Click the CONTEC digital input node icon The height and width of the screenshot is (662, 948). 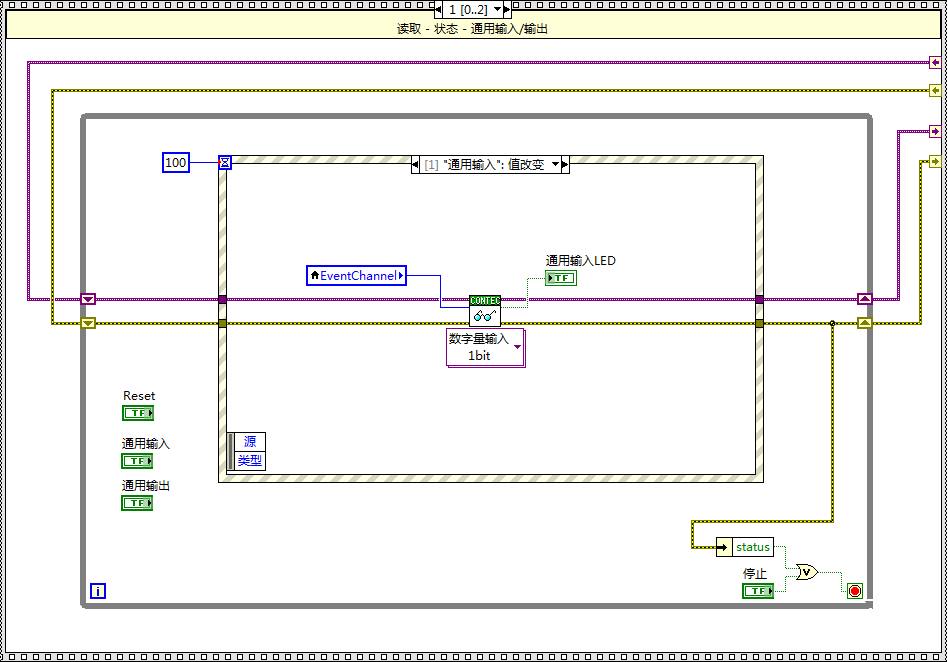pyautogui.click(x=485, y=311)
